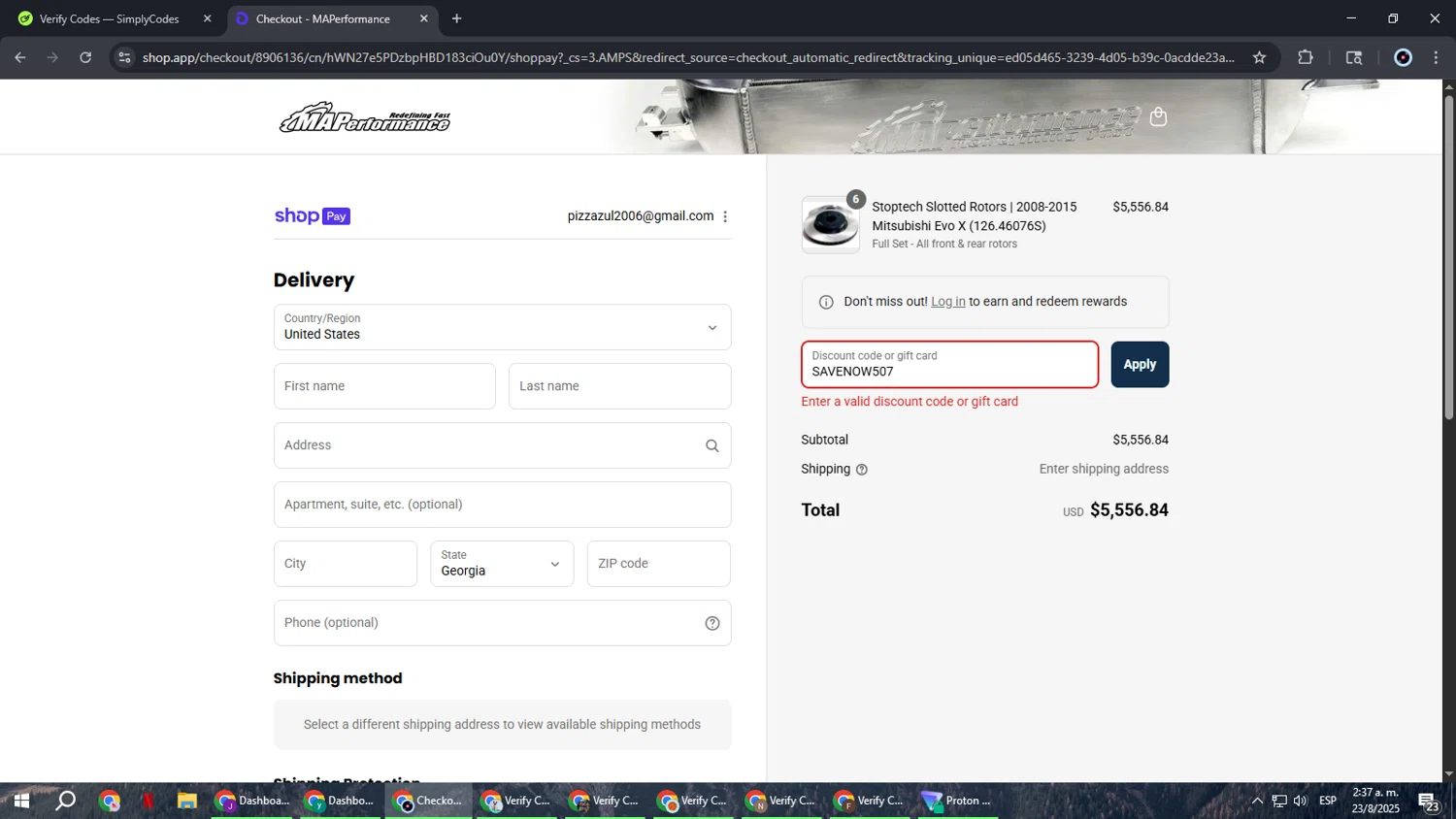The image size is (1456, 819).
Task: Open the media control icon in browser toolbar
Action: [1354, 57]
